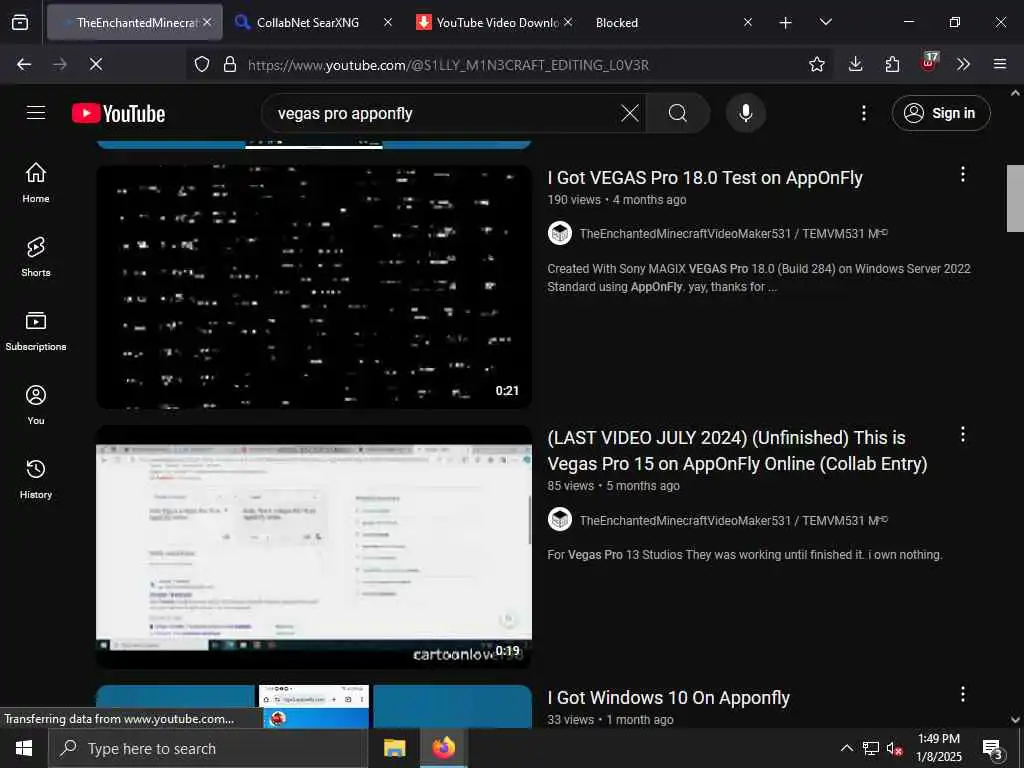The width and height of the screenshot is (1024, 768).
Task: Open tracking protection shield info
Action: tap(202, 64)
